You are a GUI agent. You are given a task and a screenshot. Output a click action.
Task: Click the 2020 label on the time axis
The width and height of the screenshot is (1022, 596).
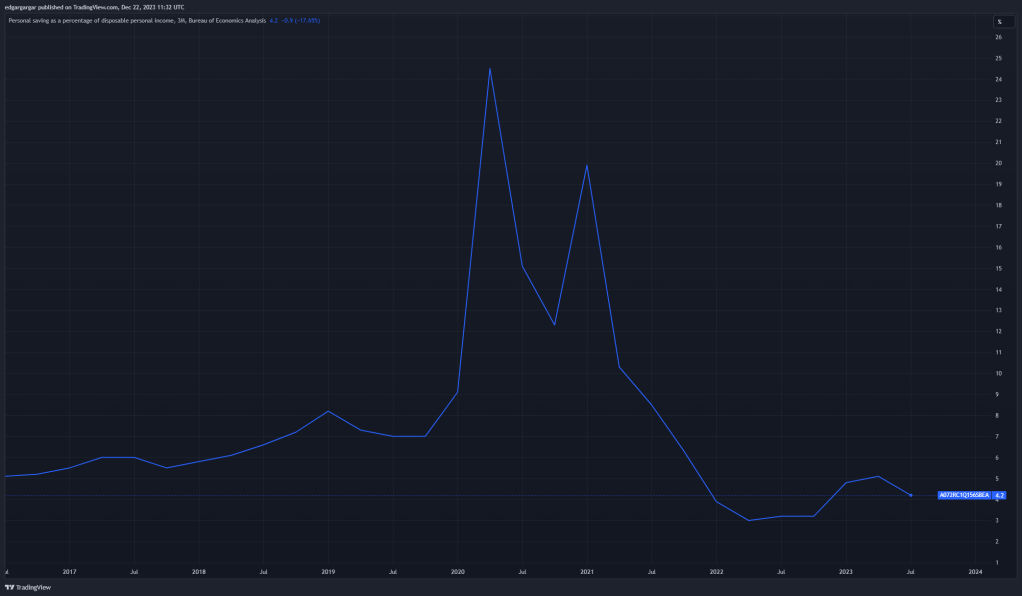[457, 572]
